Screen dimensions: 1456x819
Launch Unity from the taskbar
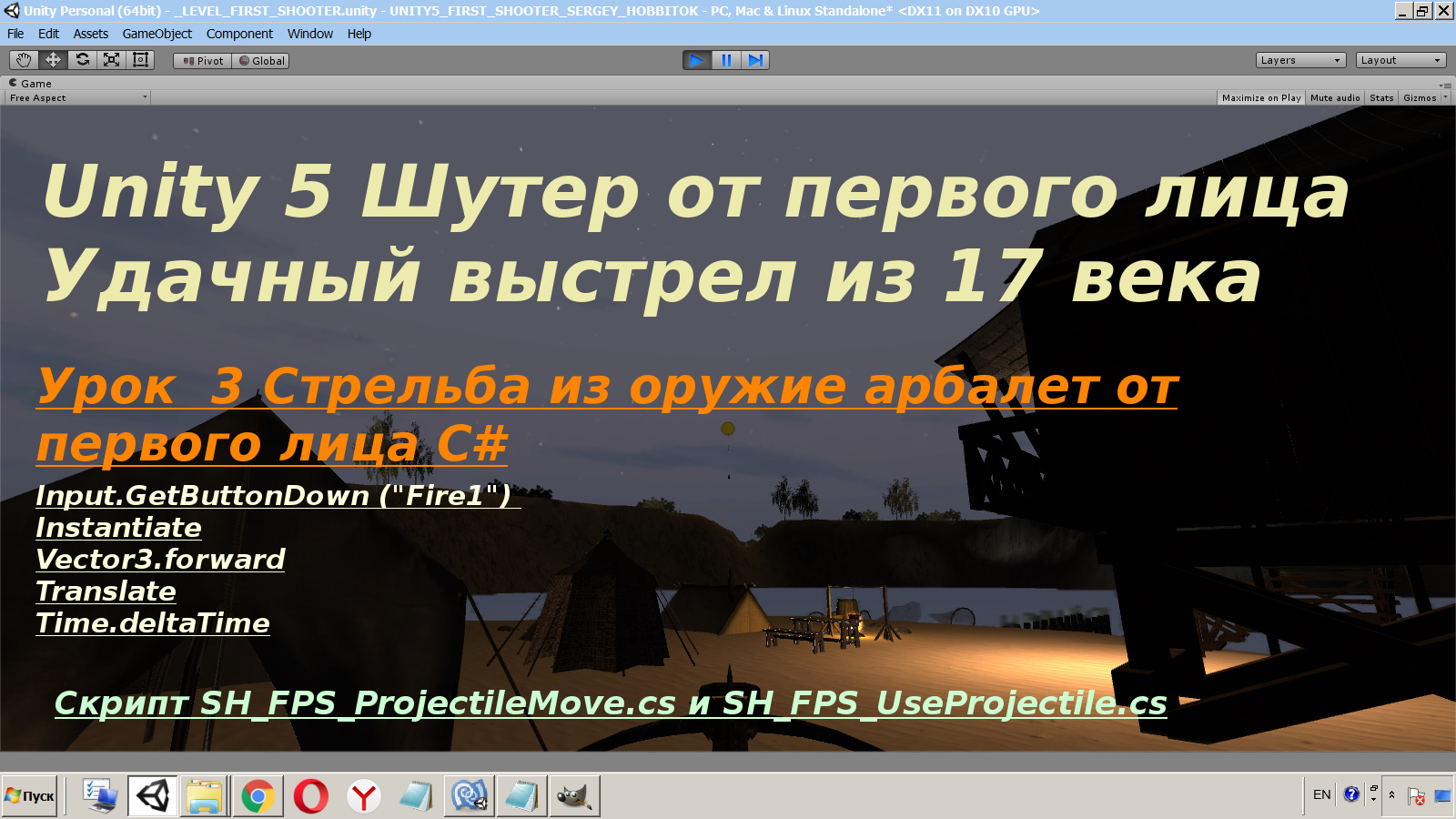pos(153,795)
